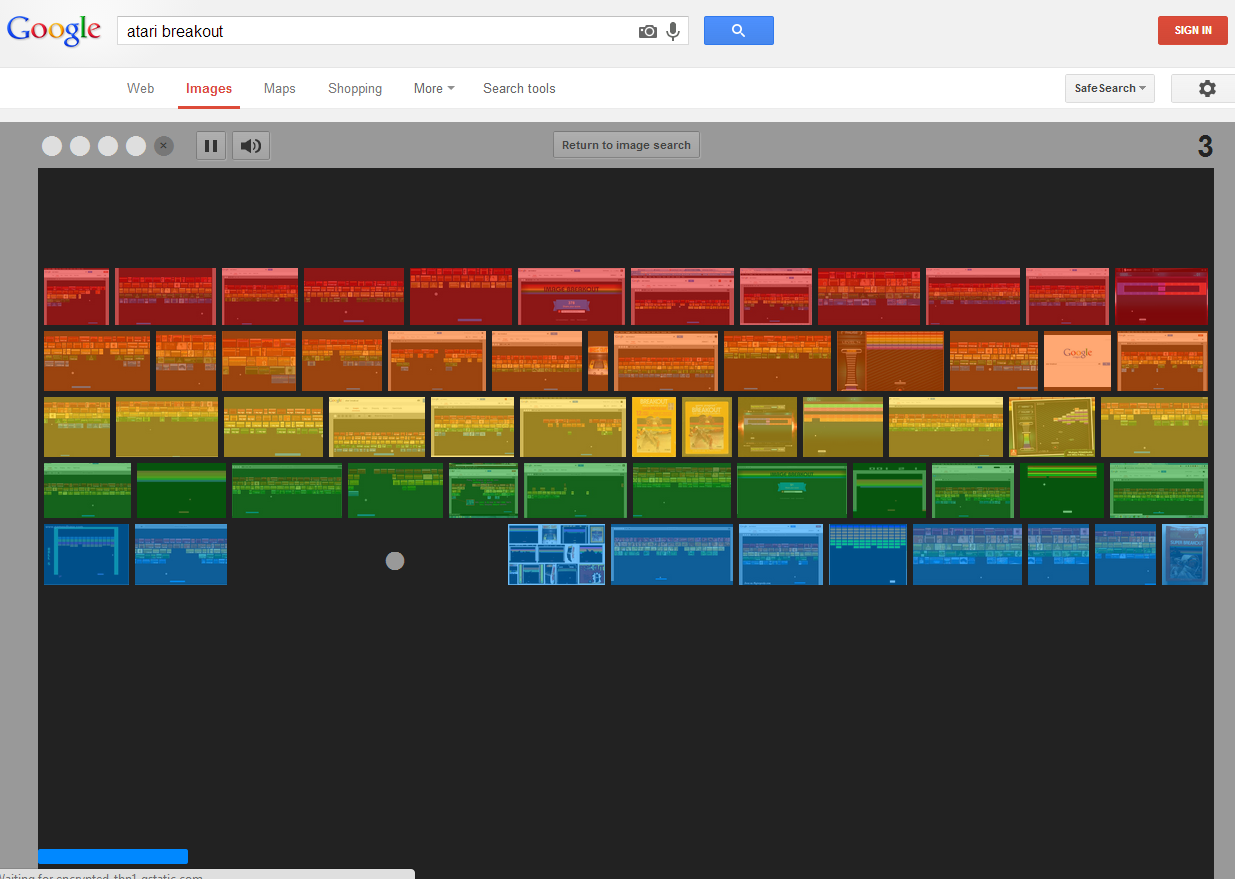This screenshot has height=879, width=1235.
Task: Click the green brick with teal ribbon banner
Action: (792, 490)
